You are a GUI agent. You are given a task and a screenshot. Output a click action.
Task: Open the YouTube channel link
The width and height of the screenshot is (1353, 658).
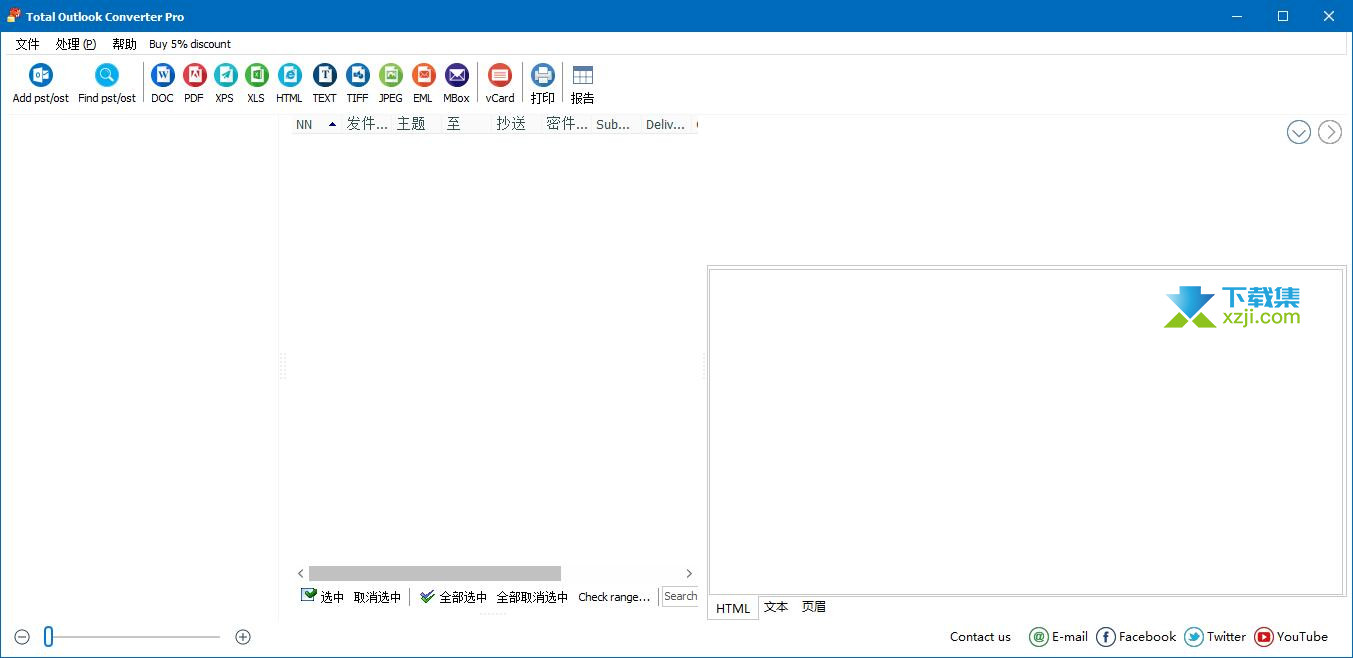point(1291,637)
